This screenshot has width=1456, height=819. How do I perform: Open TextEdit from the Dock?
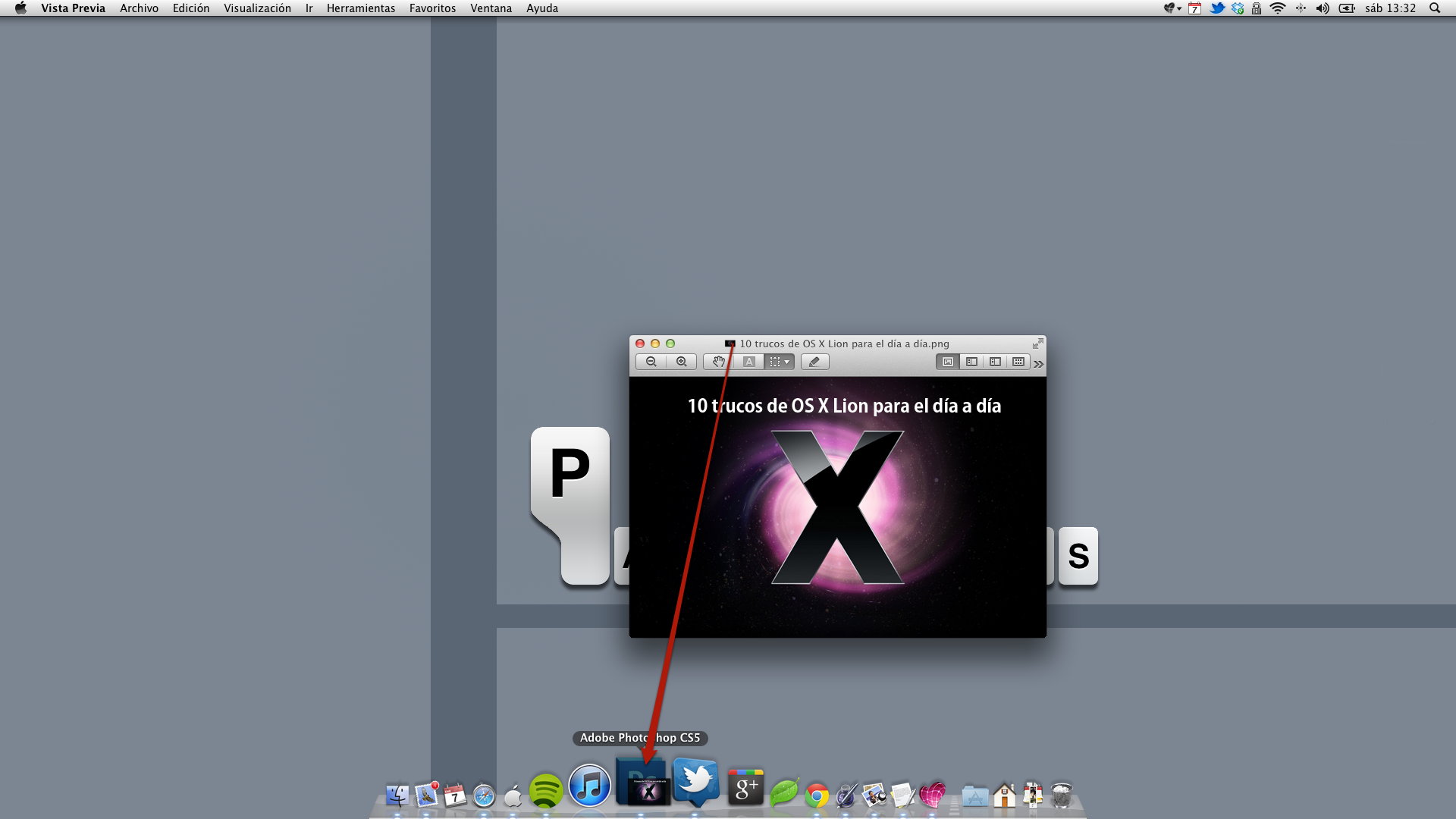coord(903,795)
